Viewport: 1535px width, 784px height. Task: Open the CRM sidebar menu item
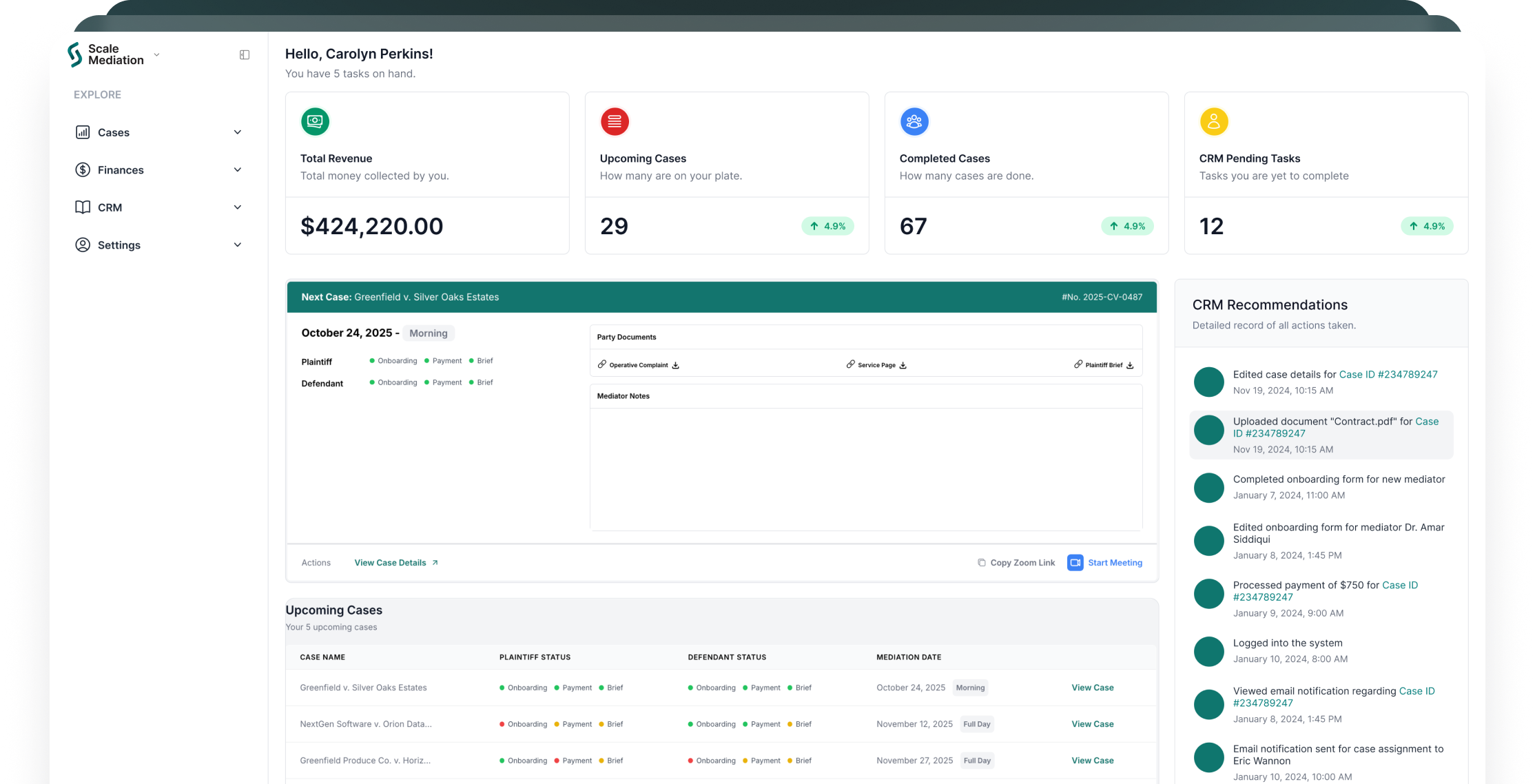pyautogui.click(x=110, y=207)
